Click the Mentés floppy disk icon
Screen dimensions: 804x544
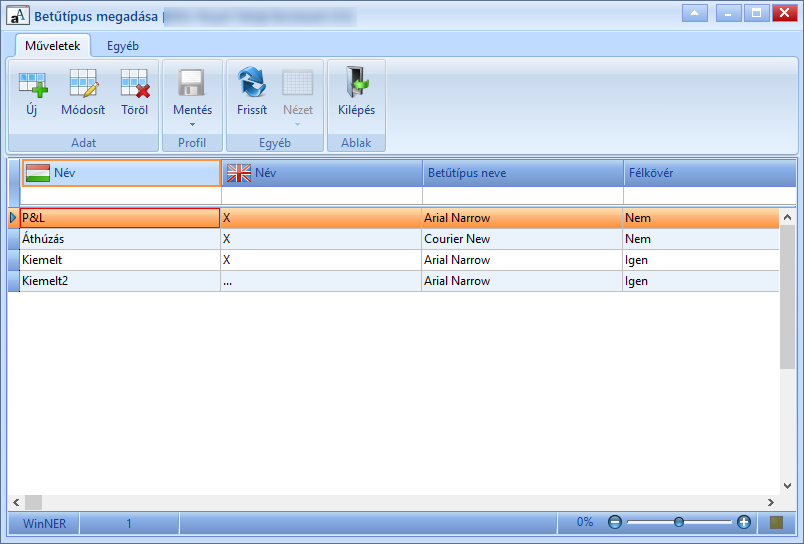tap(192, 83)
